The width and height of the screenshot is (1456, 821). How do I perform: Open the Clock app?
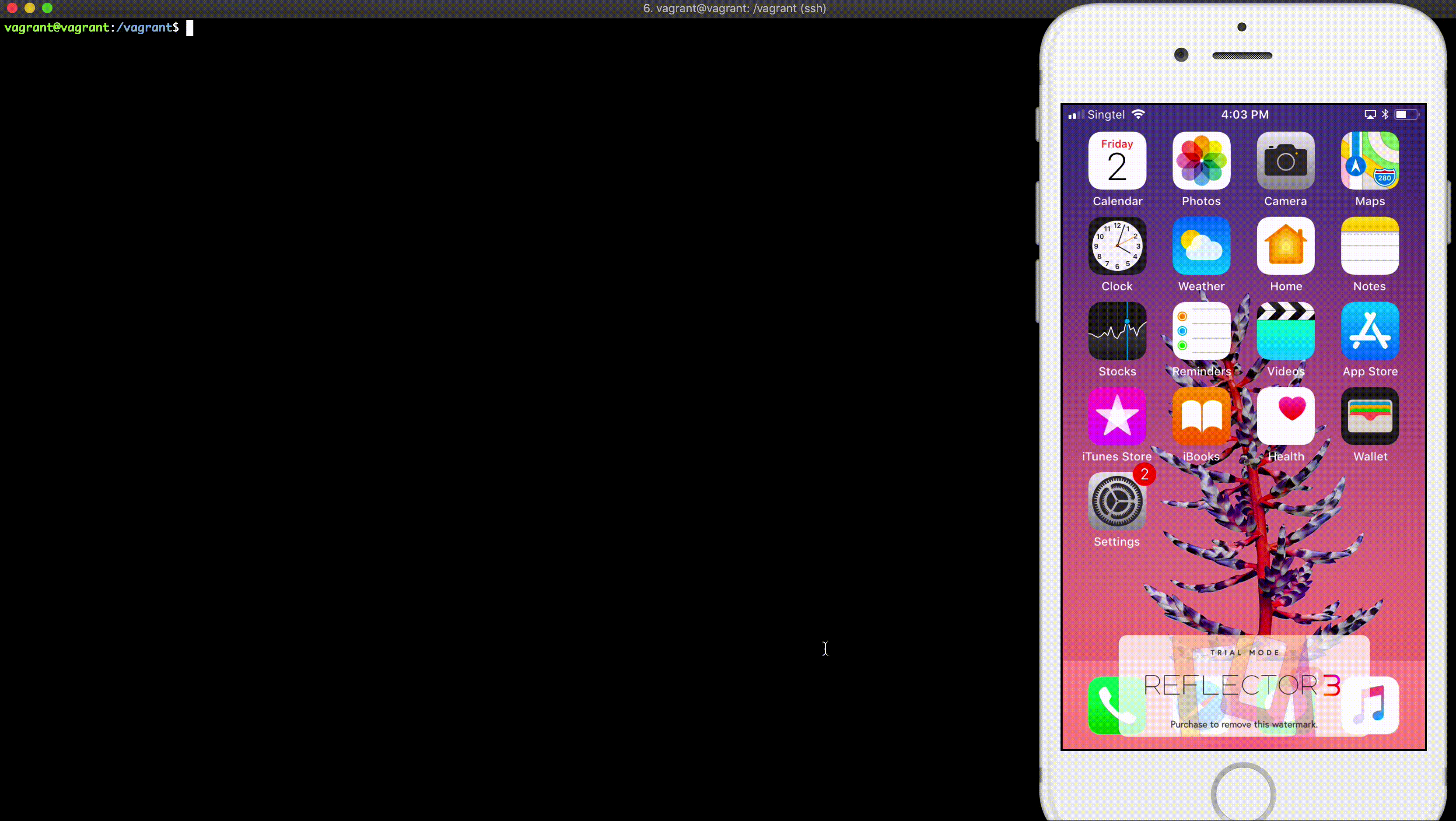tap(1117, 246)
